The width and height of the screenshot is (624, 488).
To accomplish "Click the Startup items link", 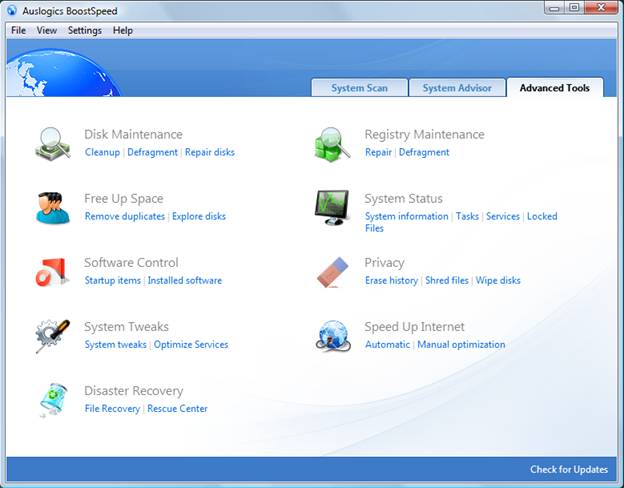I will pos(113,280).
